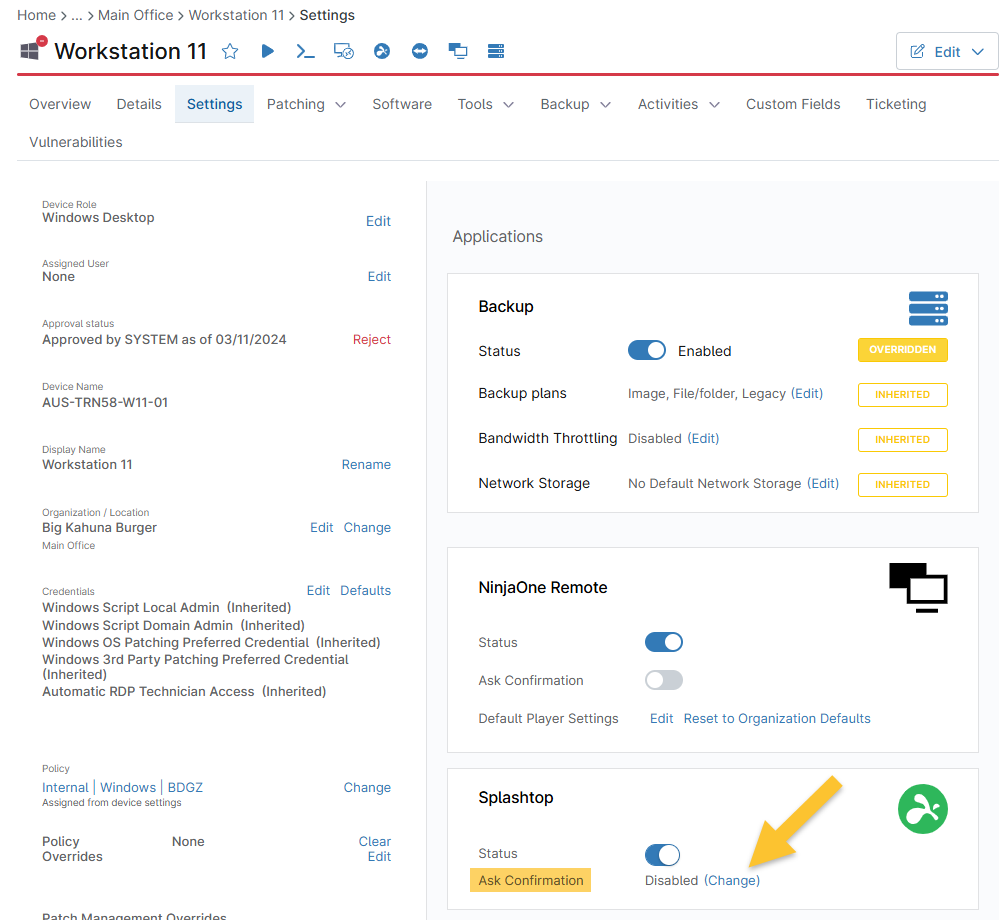Expand the Patching tab dropdown
Viewport: 1007px width, 920px height.
(306, 104)
